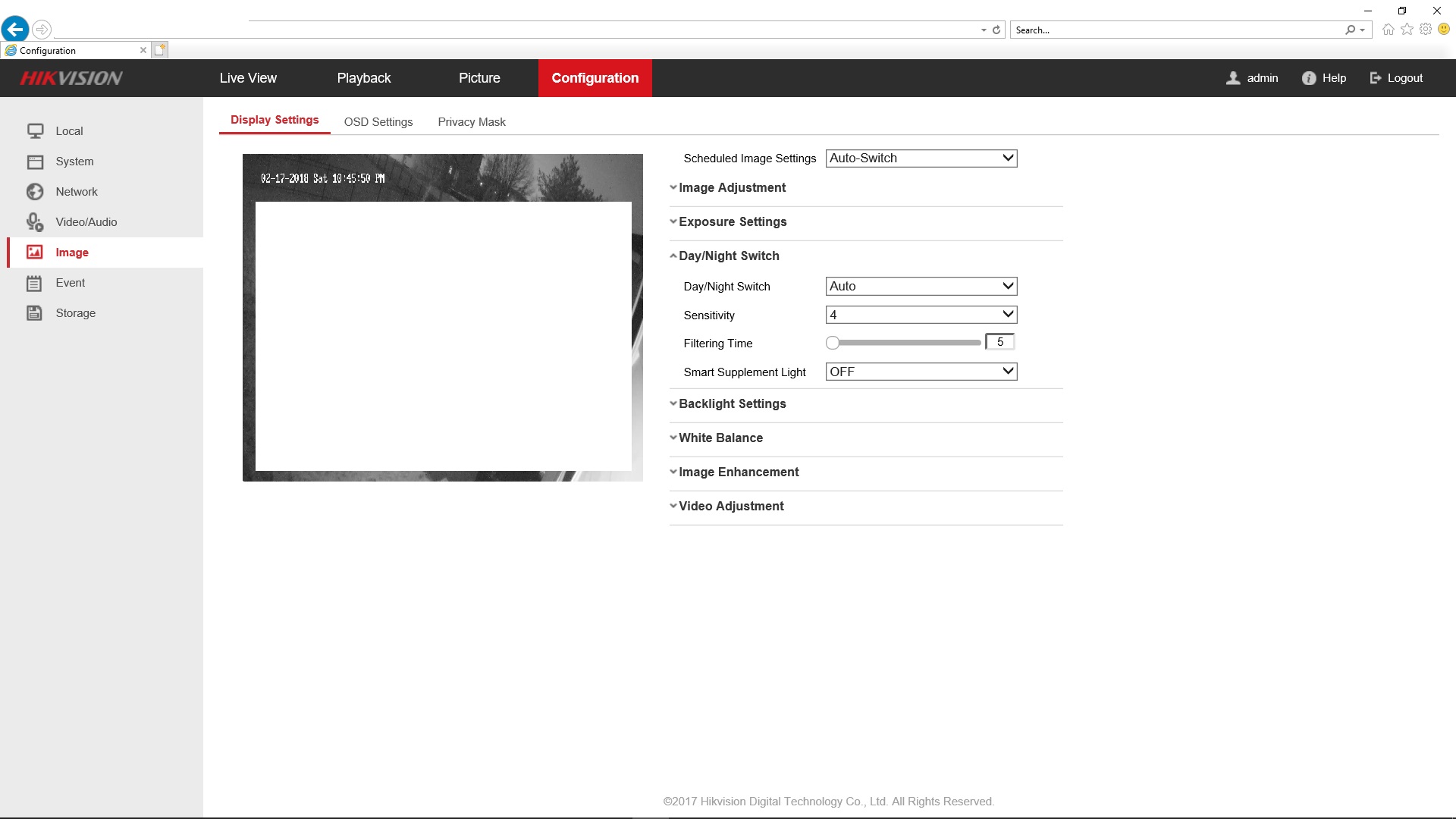This screenshot has height=819, width=1456.
Task: Click the browser back arrow button
Action: click(15, 30)
